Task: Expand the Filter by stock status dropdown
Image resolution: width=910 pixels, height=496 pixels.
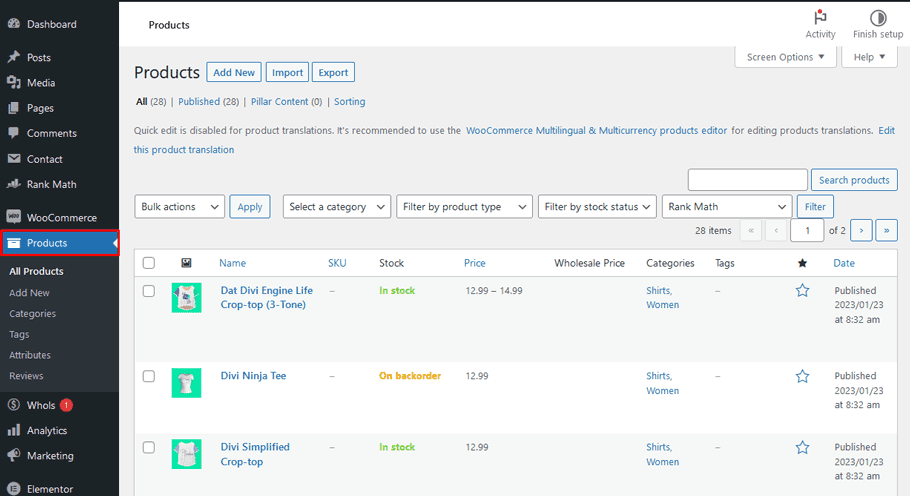Action: point(597,207)
